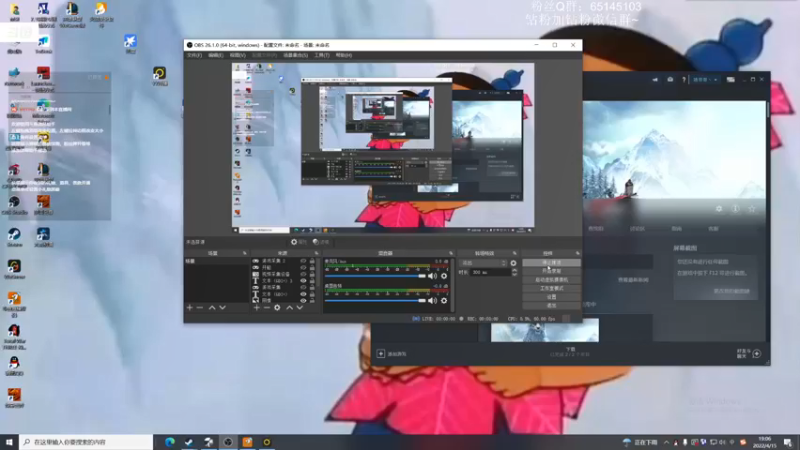Open scene transition type dropdown

coord(483,263)
